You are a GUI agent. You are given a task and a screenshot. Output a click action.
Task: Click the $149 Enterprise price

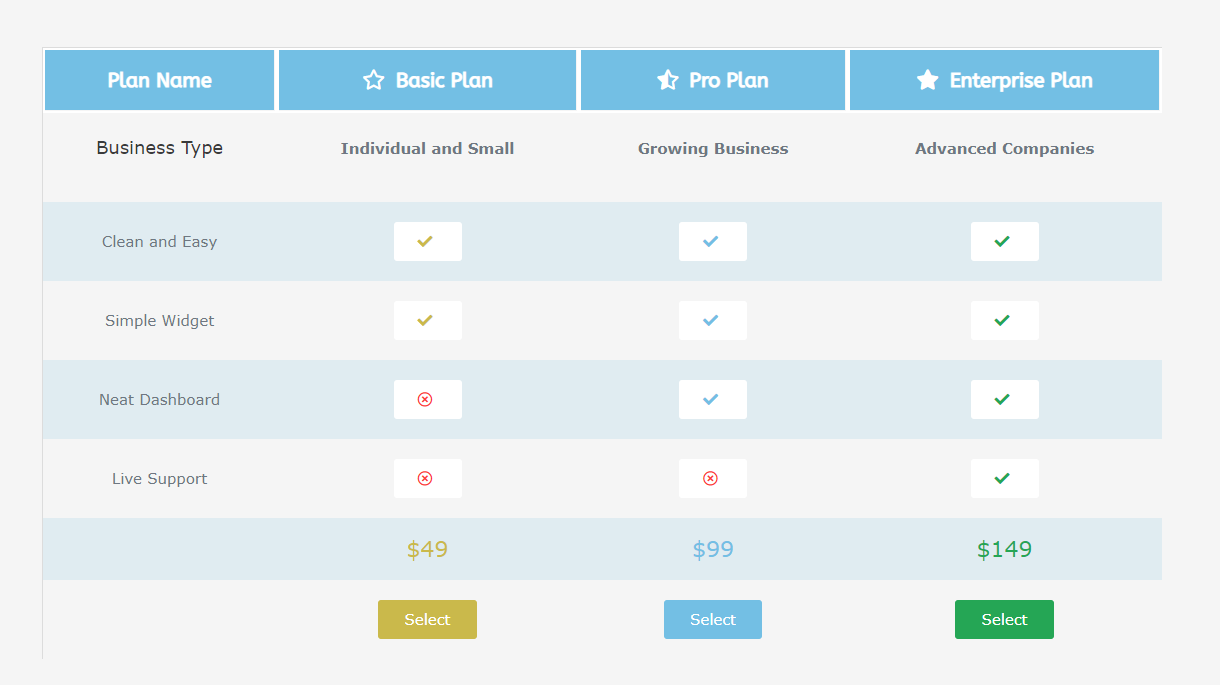1004,549
